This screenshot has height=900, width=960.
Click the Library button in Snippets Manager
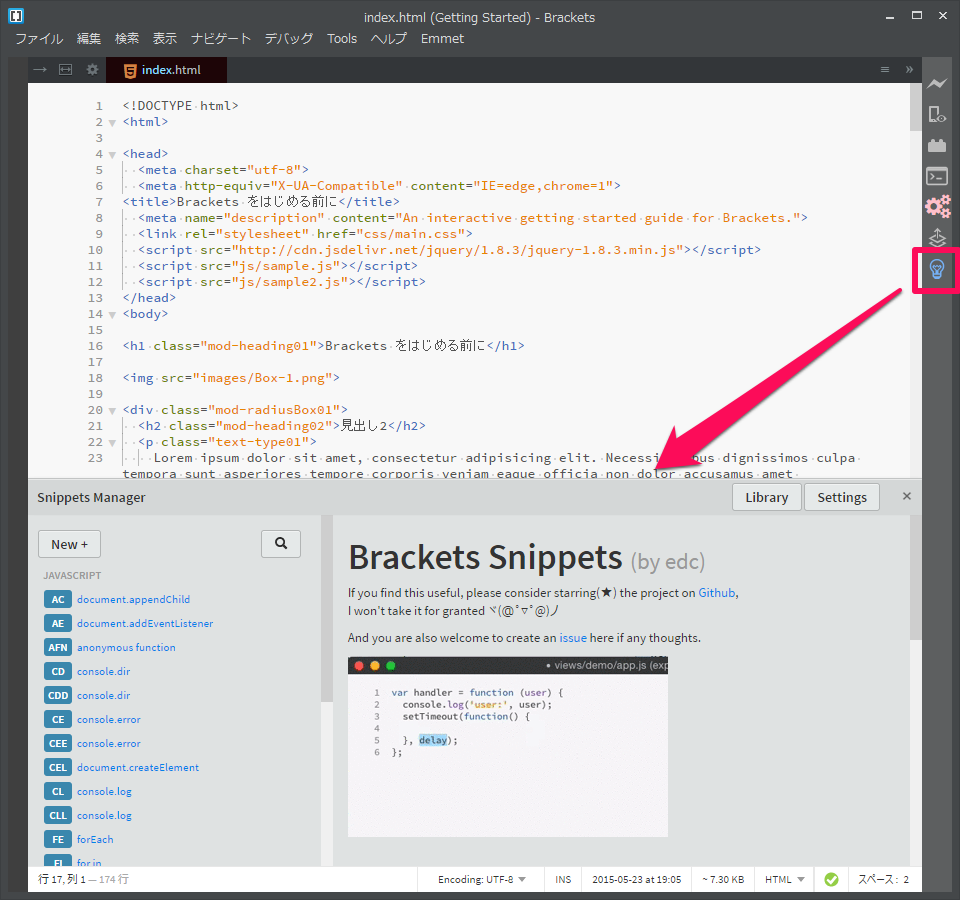767,497
